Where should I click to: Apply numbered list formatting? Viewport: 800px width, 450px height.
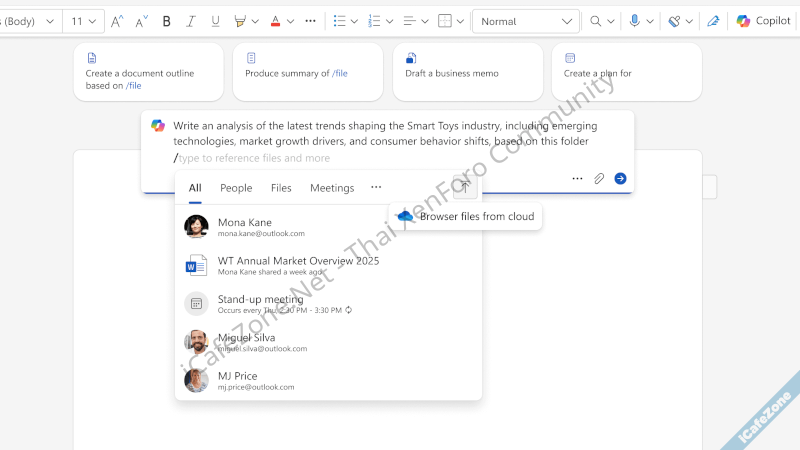[x=374, y=21]
